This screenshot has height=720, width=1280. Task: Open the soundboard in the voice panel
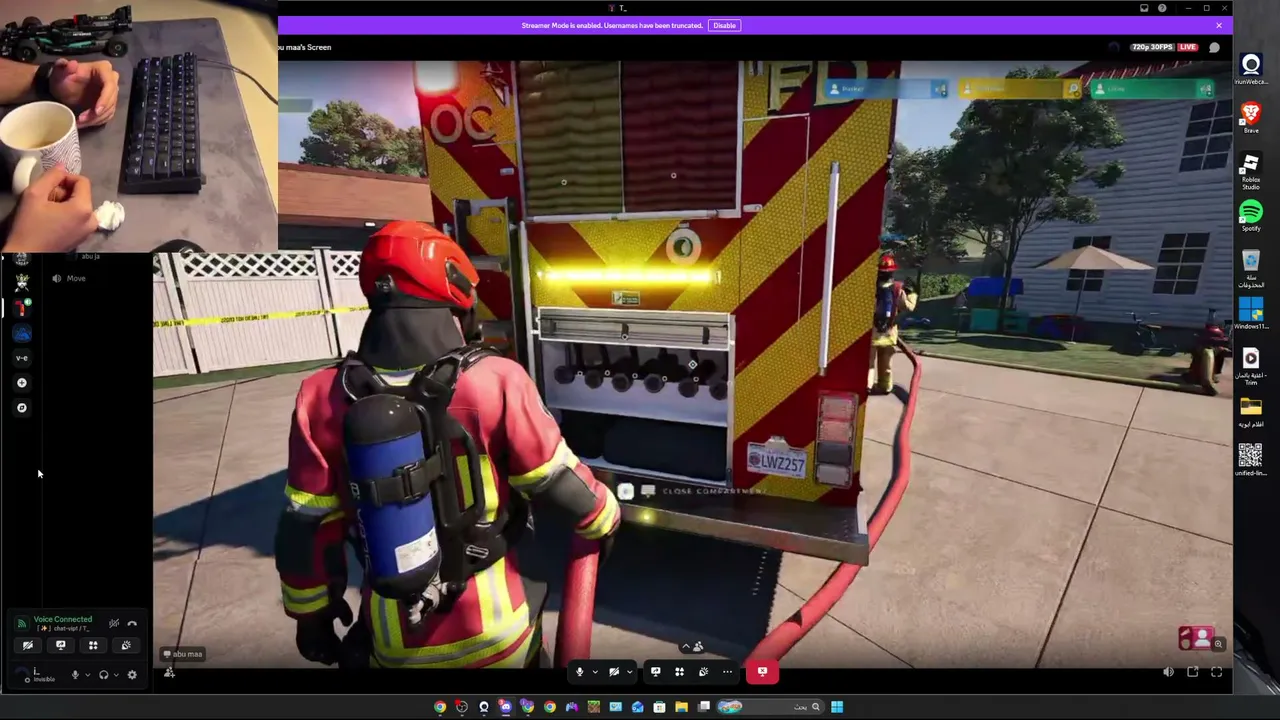126,645
